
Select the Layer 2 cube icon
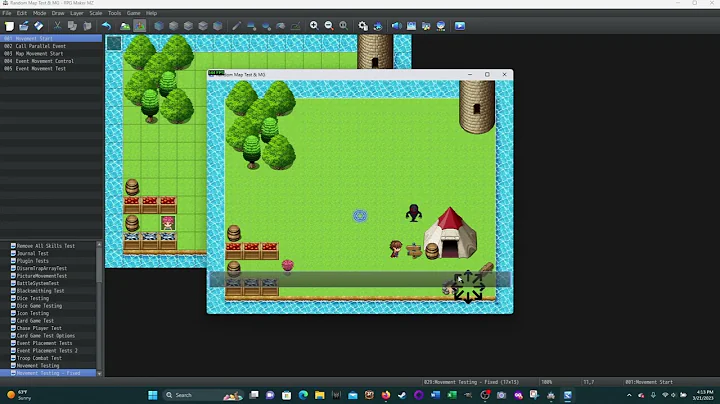click(x=188, y=26)
